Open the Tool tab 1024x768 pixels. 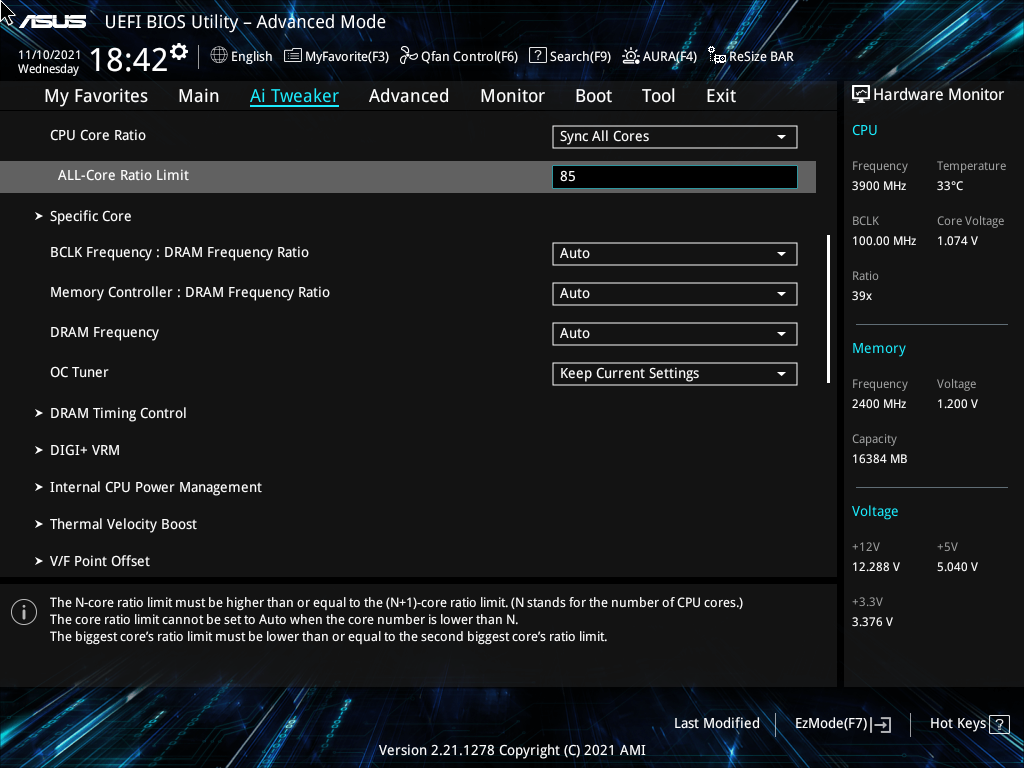click(658, 96)
